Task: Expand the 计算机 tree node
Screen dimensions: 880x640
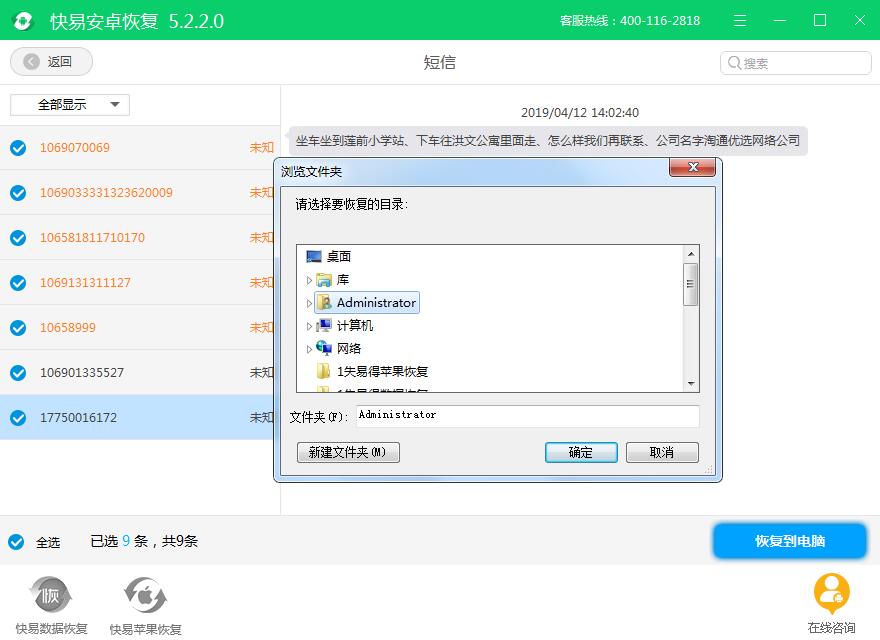Action: pyautogui.click(x=309, y=326)
